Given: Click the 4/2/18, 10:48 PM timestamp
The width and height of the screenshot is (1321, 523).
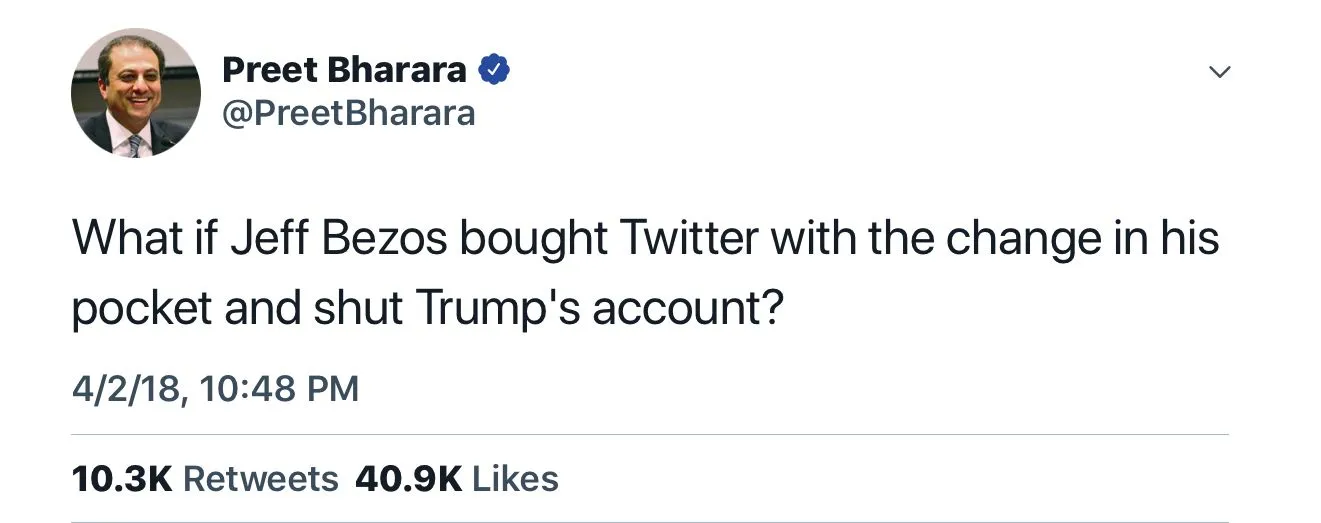Looking at the screenshot, I should pos(215,388).
